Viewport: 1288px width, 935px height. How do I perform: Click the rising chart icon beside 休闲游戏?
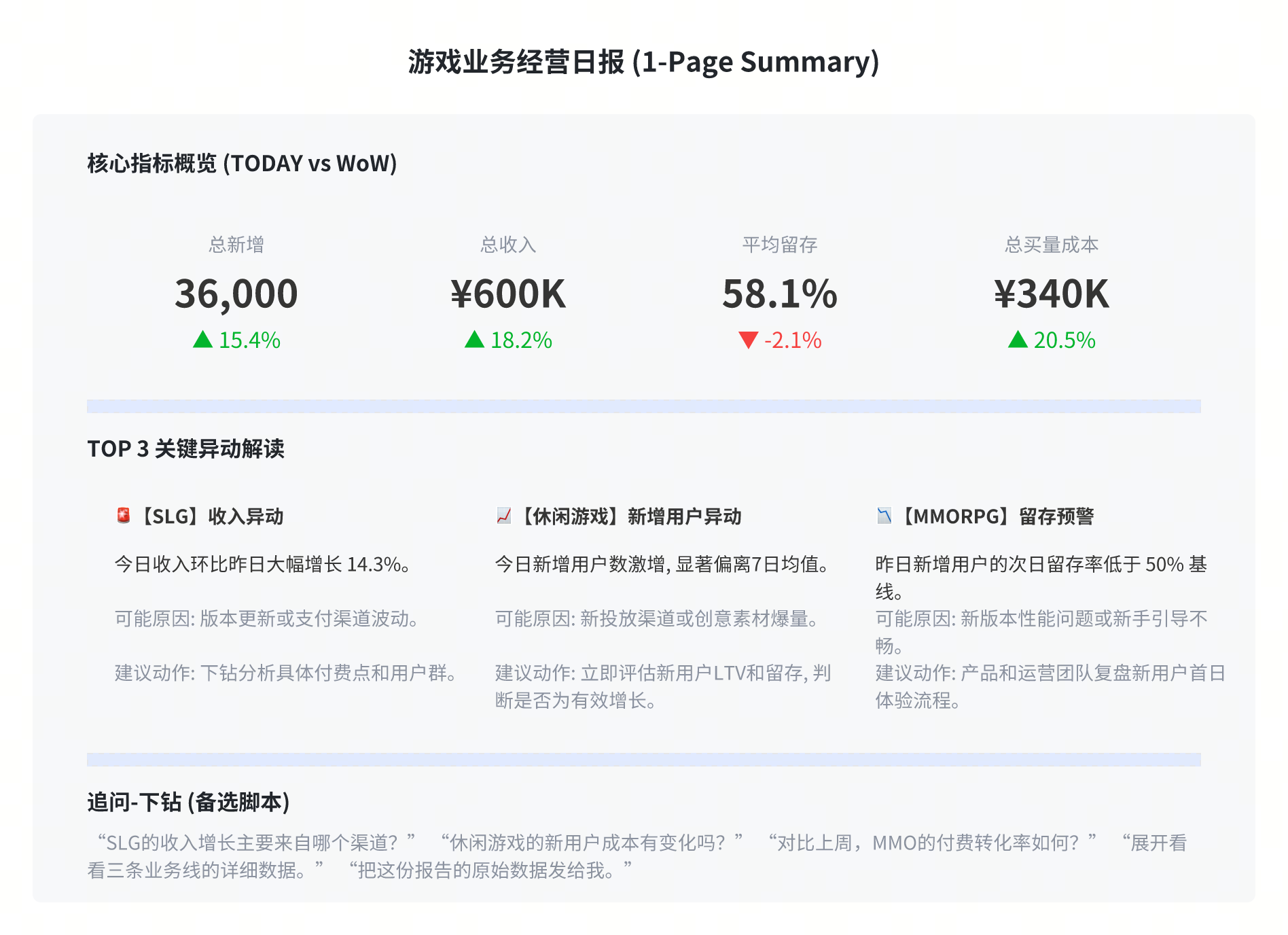(503, 516)
